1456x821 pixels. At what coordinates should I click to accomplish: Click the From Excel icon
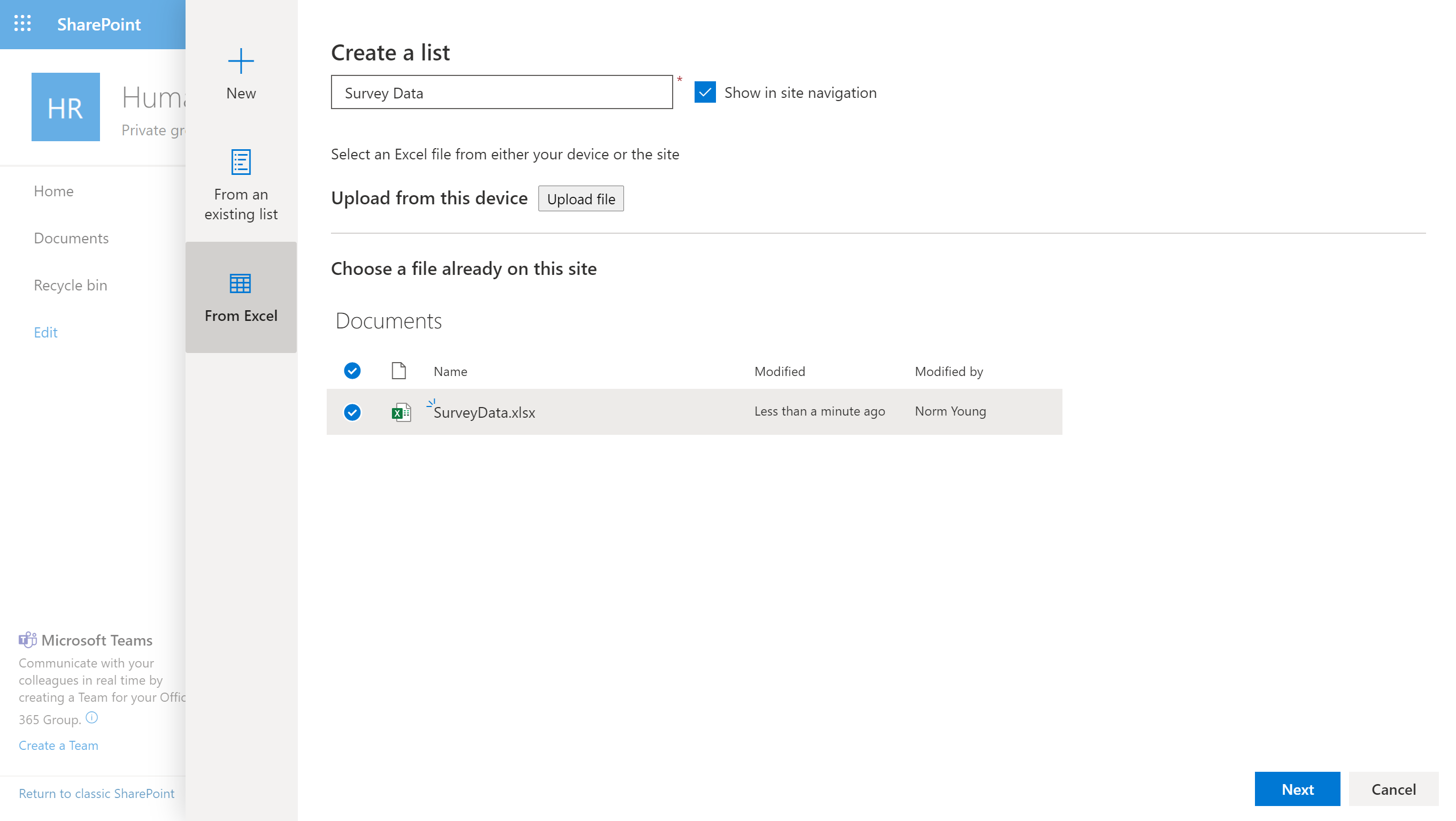click(240, 282)
